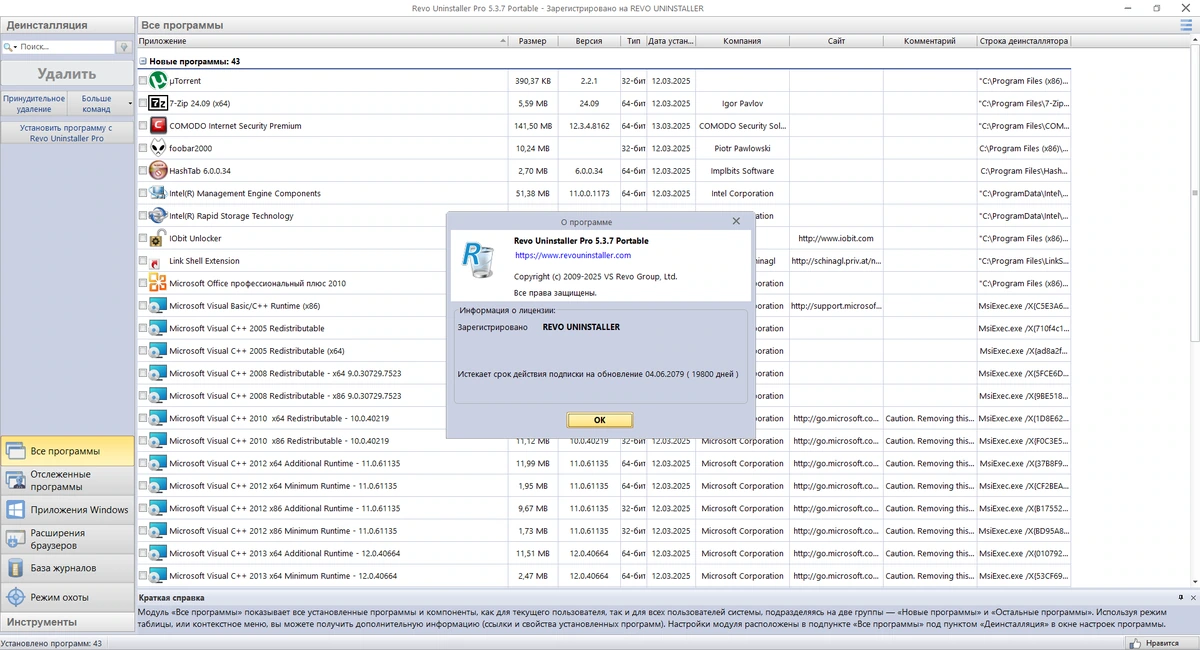Check Visual C++ 2013 x64 Additional Runtime checkbox
Image resolution: width=1200 pixels, height=650 pixels.
[x=143, y=553]
